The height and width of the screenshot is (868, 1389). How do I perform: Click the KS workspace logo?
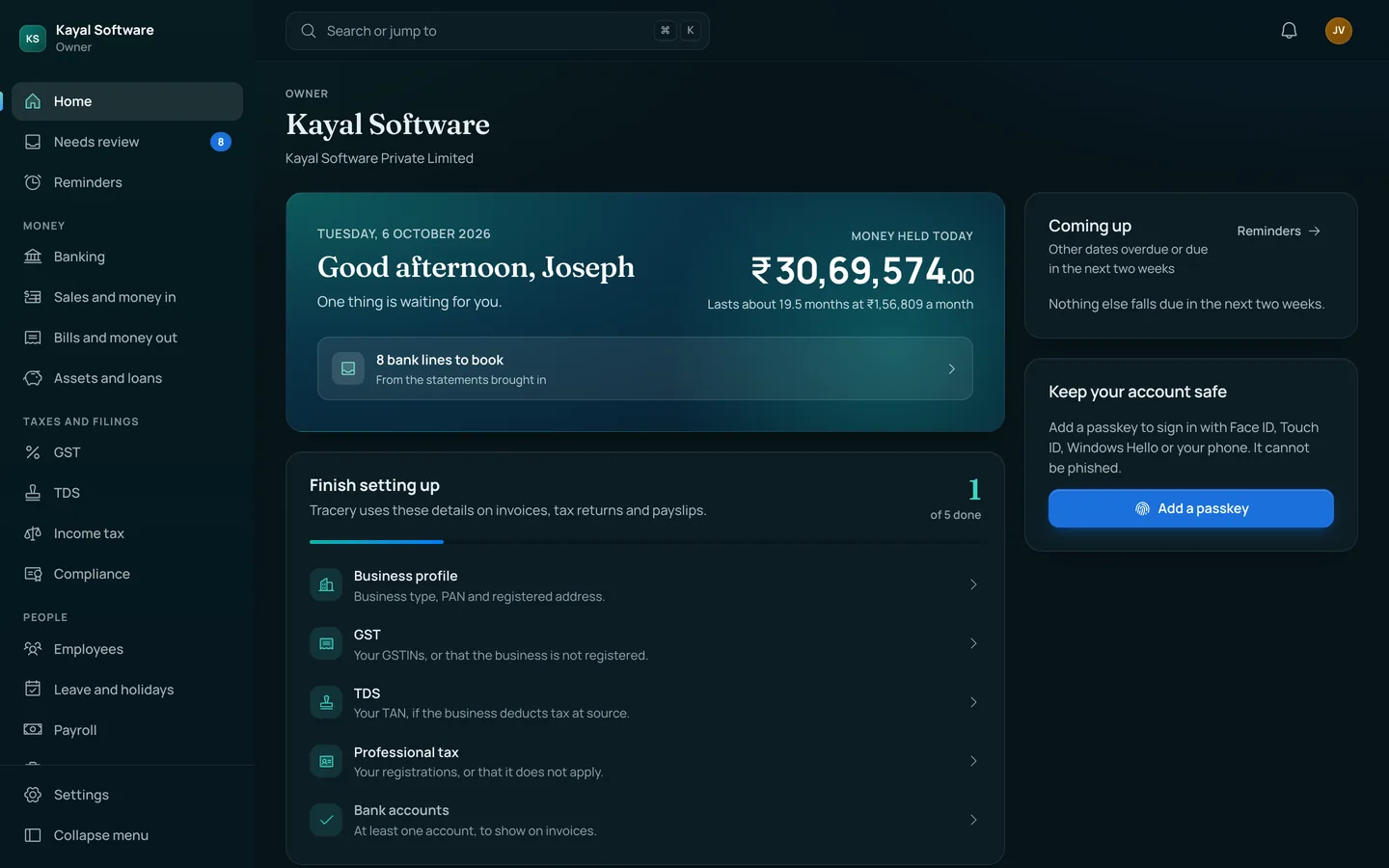click(33, 39)
